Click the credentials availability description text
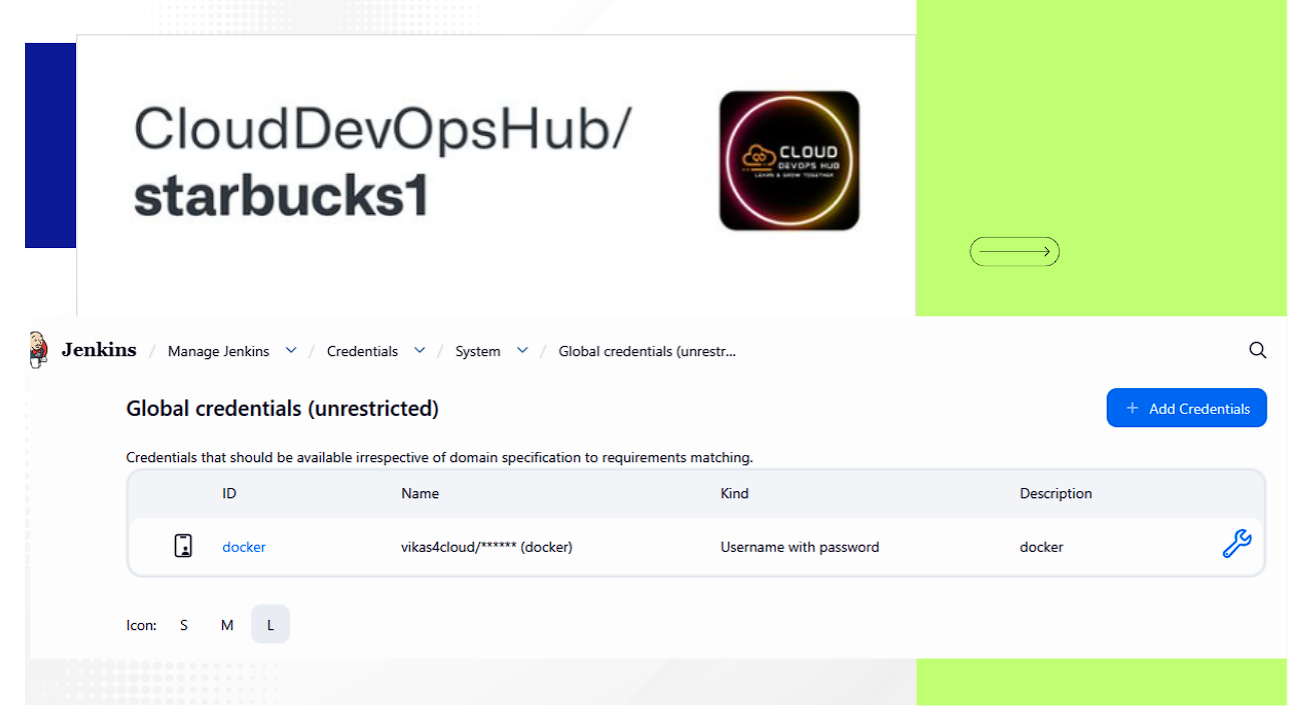 [x=439, y=458]
